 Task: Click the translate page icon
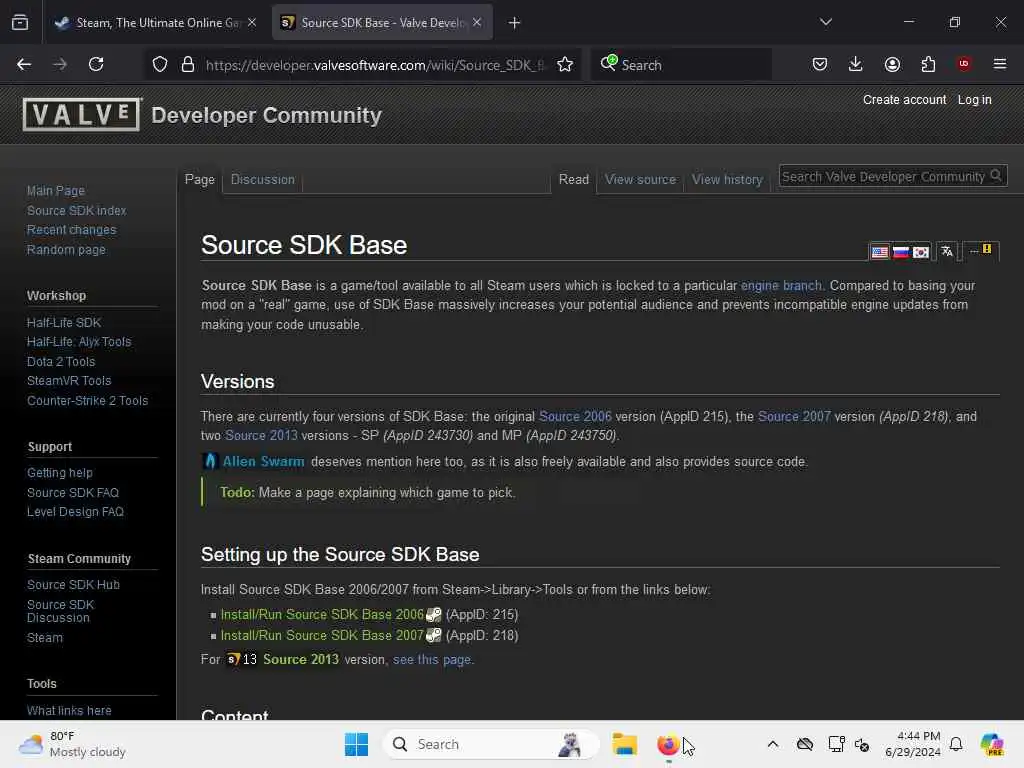(x=947, y=251)
